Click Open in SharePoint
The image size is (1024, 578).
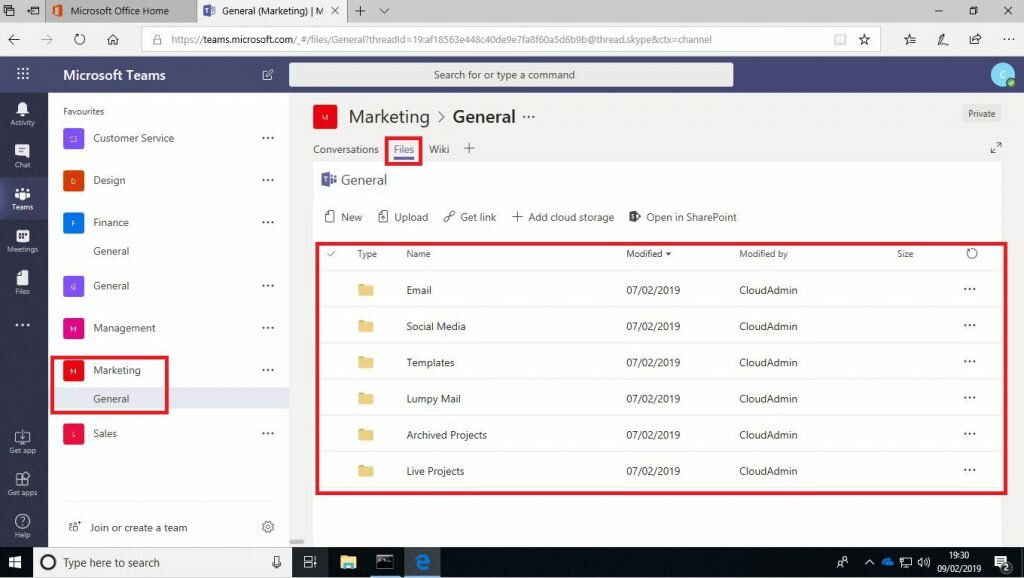pos(682,217)
